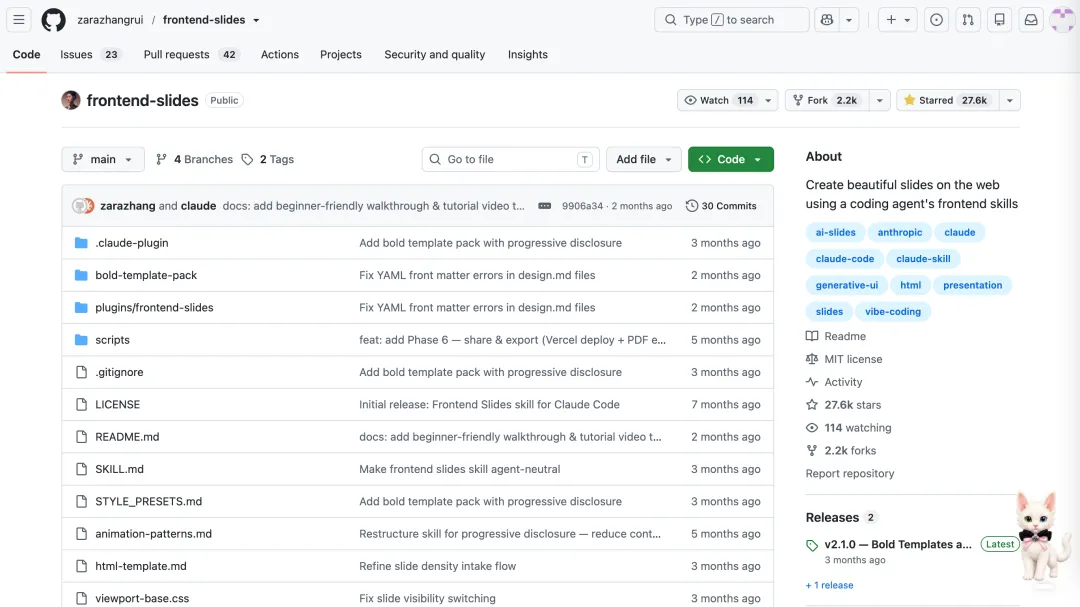Image resolution: width=1080 pixels, height=607 pixels.
Task: Click the SKILL.md file icon
Action: click(x=81, y=469)
